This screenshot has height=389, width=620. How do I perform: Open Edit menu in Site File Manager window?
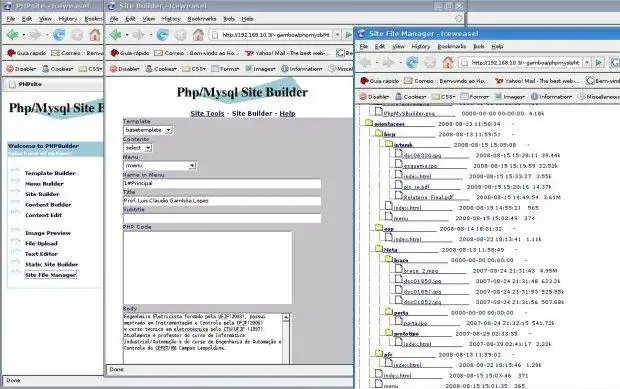(x=380, y=46)
